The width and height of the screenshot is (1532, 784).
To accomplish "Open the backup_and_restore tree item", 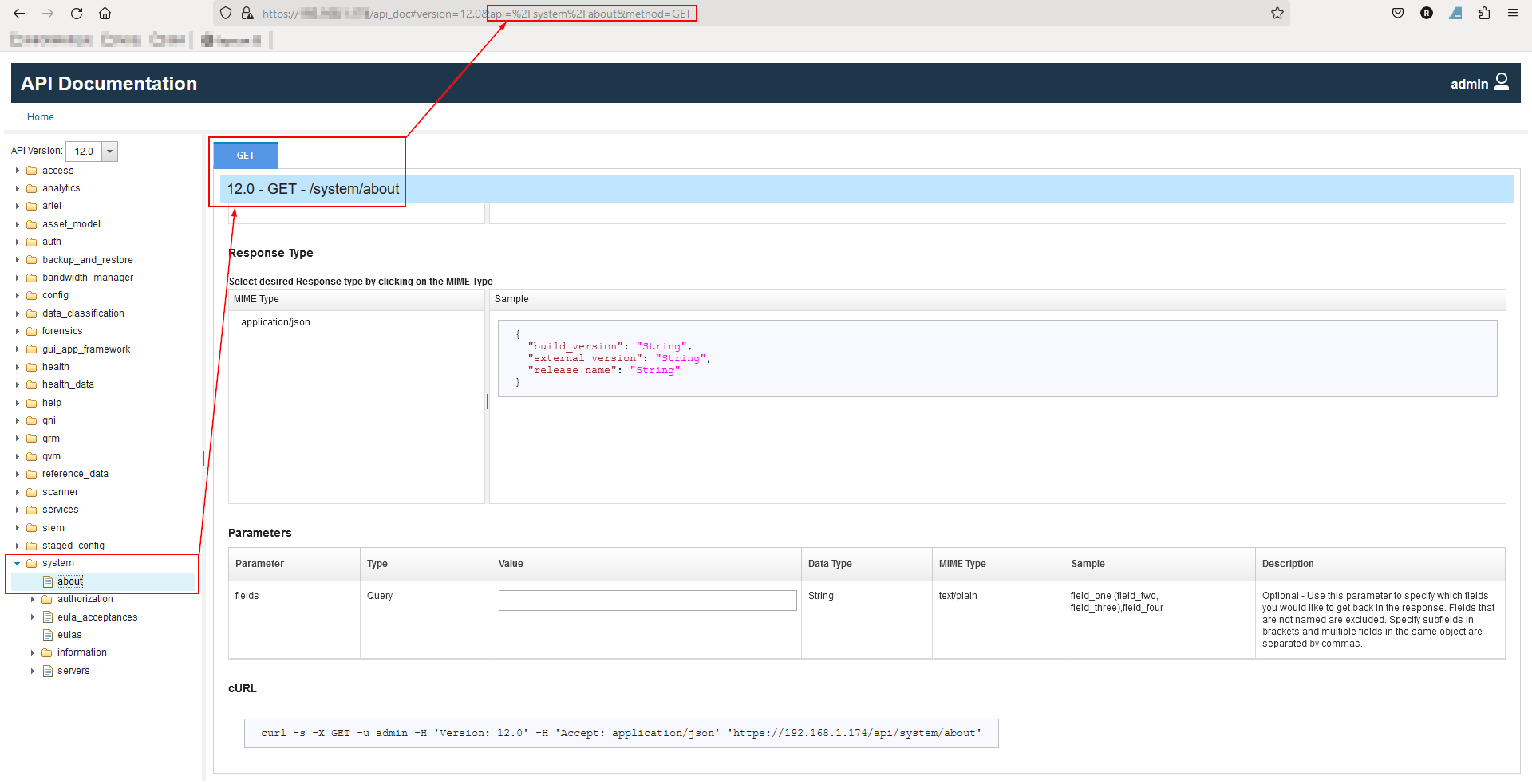I will (x=88, y=260).
